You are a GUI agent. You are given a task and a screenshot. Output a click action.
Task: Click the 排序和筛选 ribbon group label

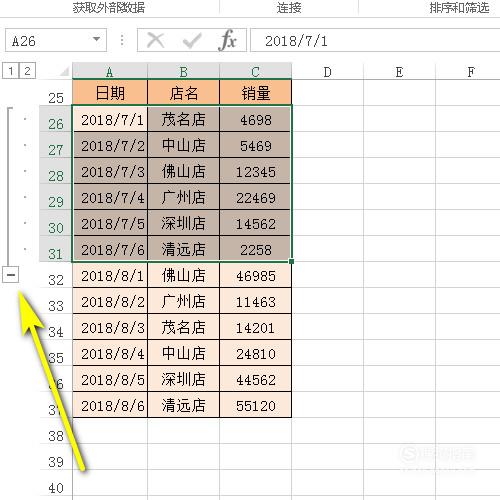pyautogui.click(x=459, y=7)
